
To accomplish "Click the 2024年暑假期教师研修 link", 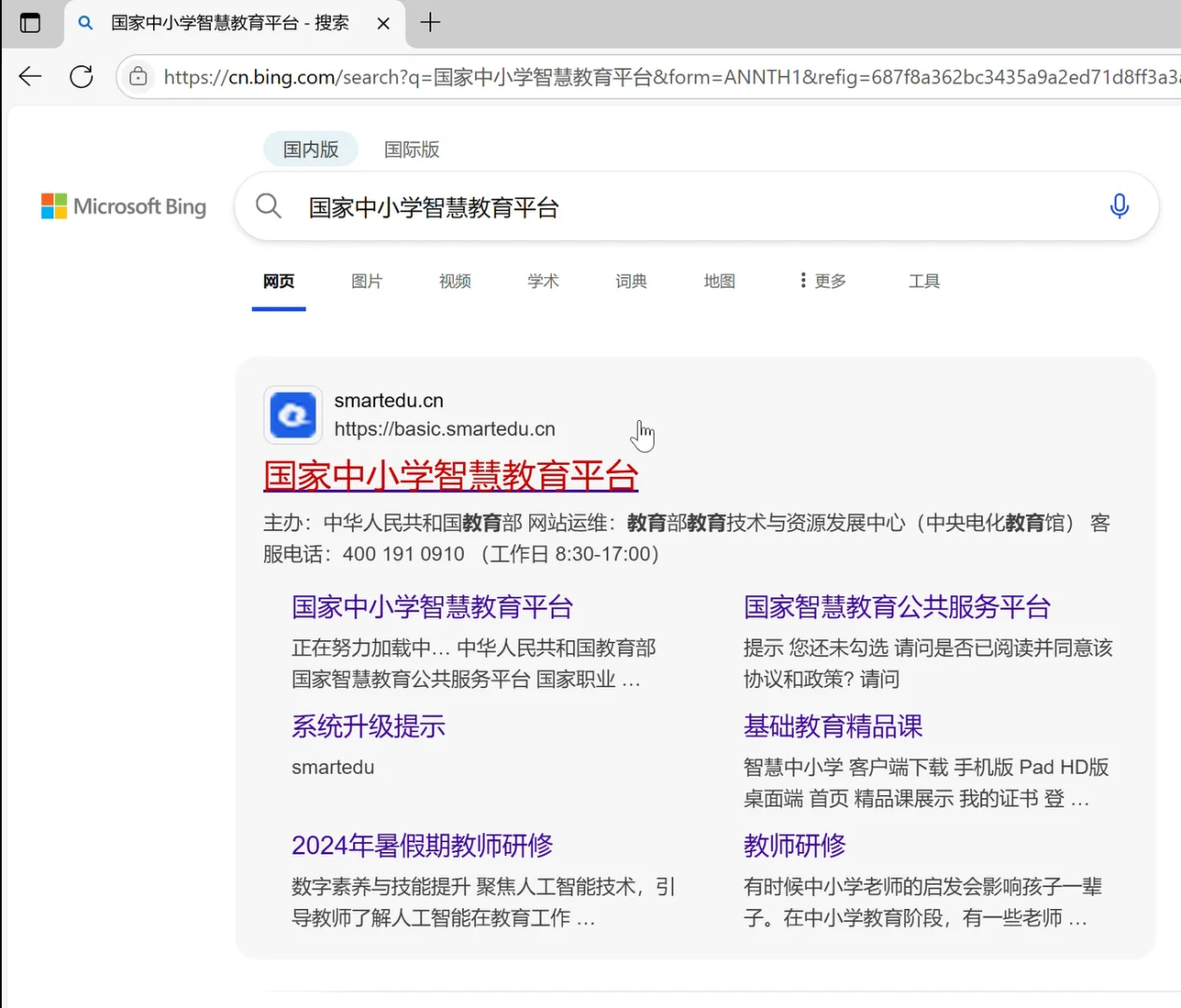I will [x=421, y=845].
